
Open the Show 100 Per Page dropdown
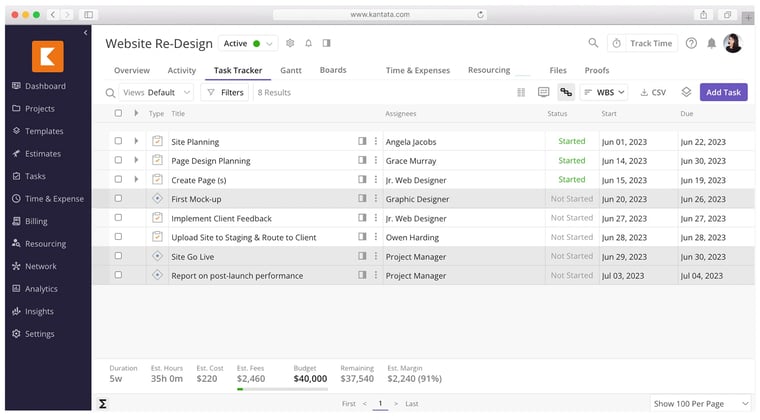point(700,403)
